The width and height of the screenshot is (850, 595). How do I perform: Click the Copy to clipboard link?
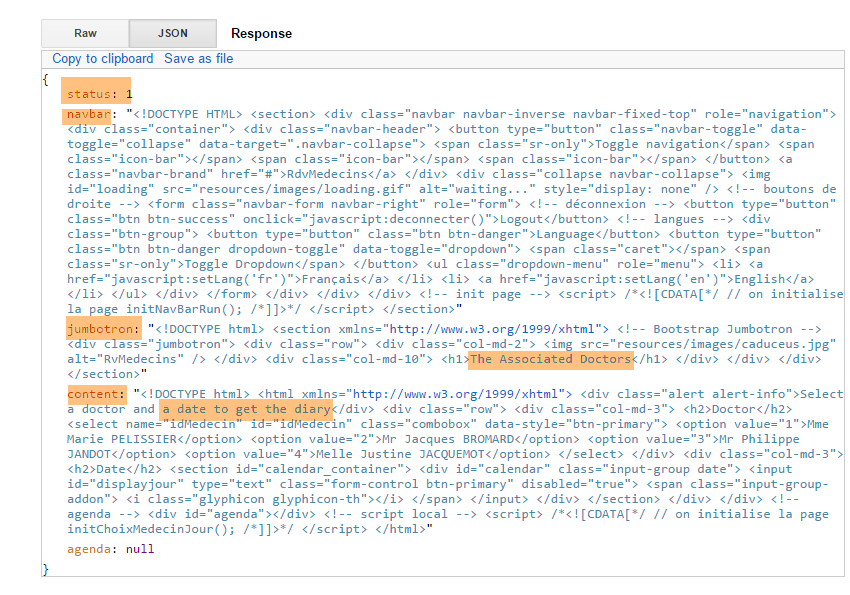click(x=103, y=59)
